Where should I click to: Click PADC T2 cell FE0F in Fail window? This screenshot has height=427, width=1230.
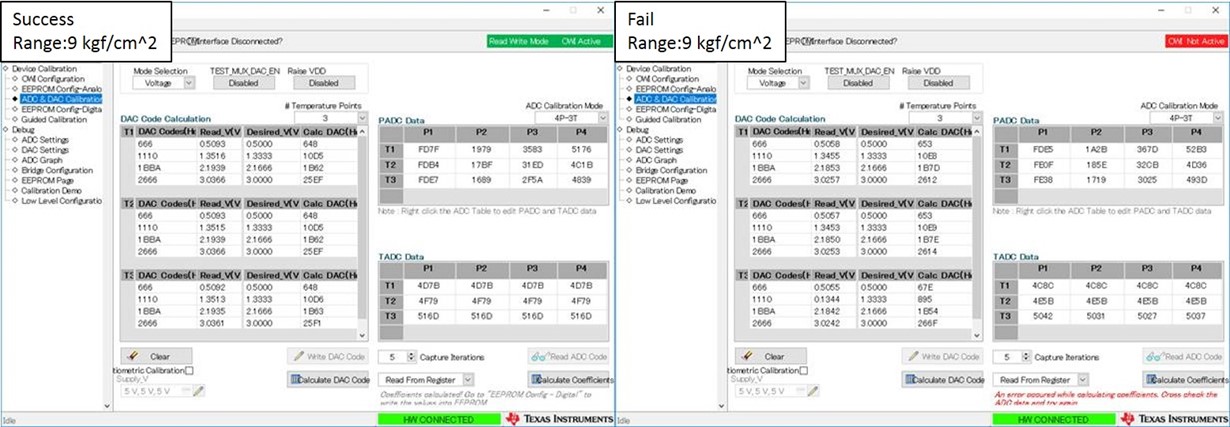(1044, 164)
